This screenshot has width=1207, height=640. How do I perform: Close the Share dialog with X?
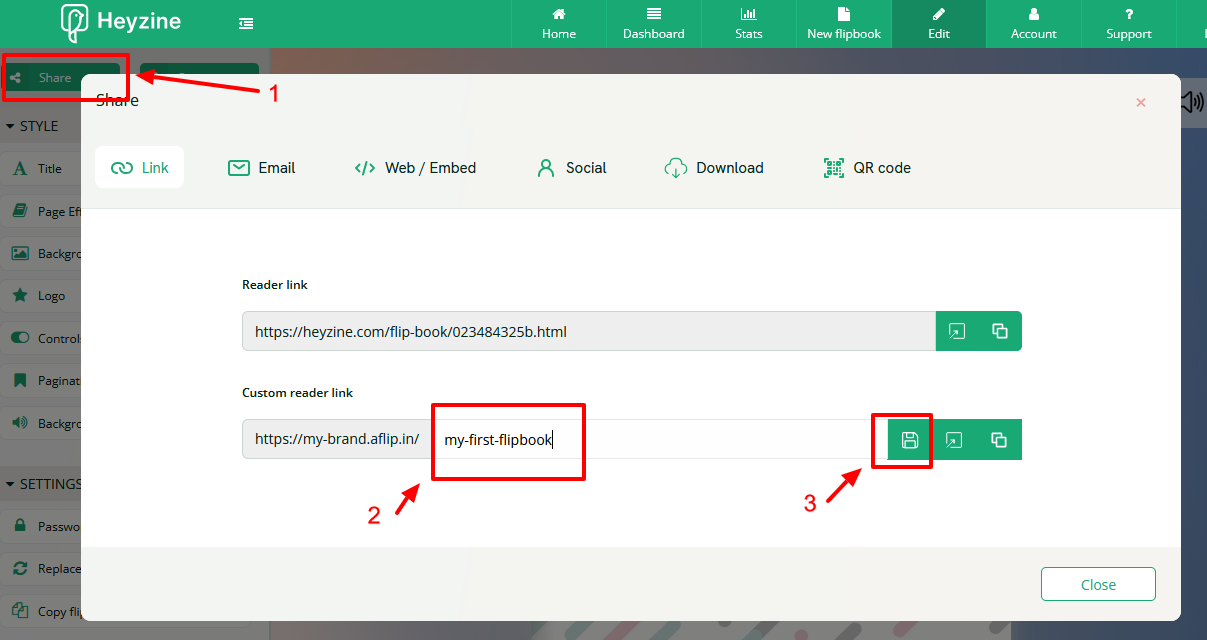1141,102
